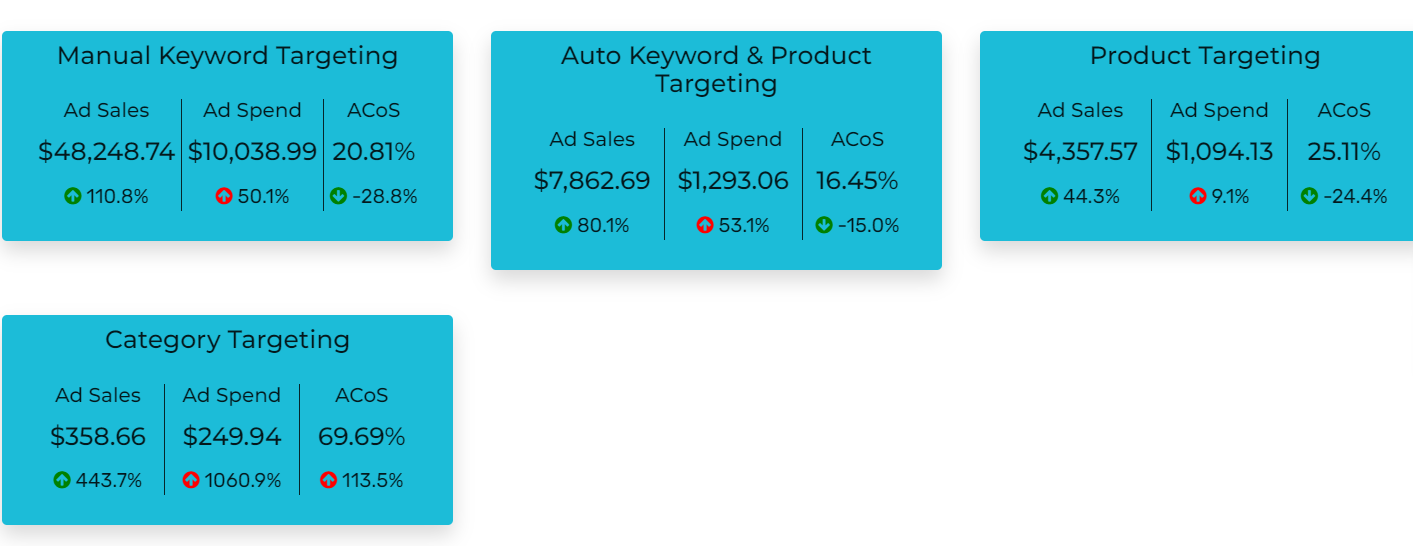Click the 25.11% ACoS value

tap(1344, 152)
